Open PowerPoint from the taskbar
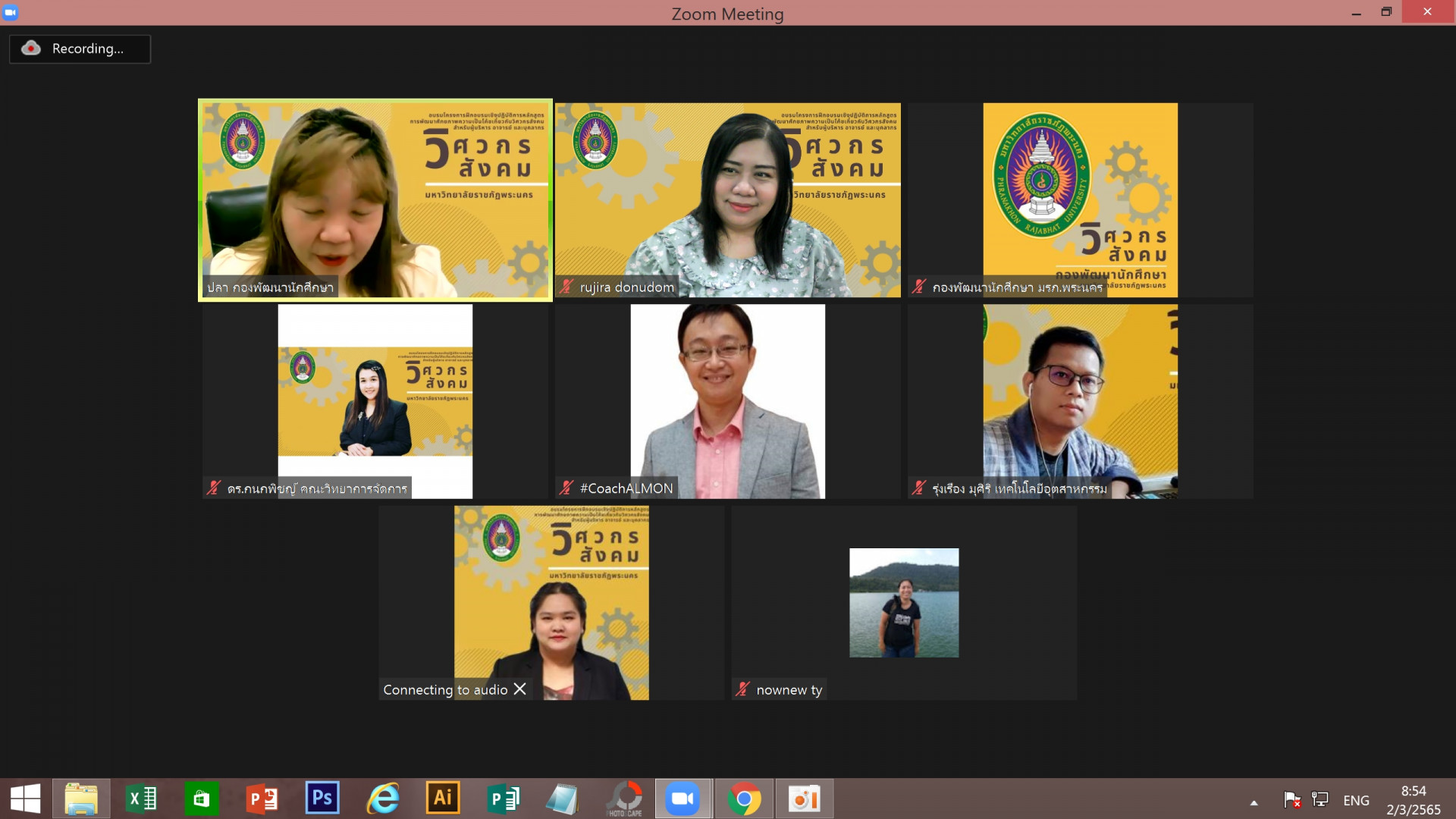The width and height of the screenshot is (1456, 819). (x=262, y=799)
